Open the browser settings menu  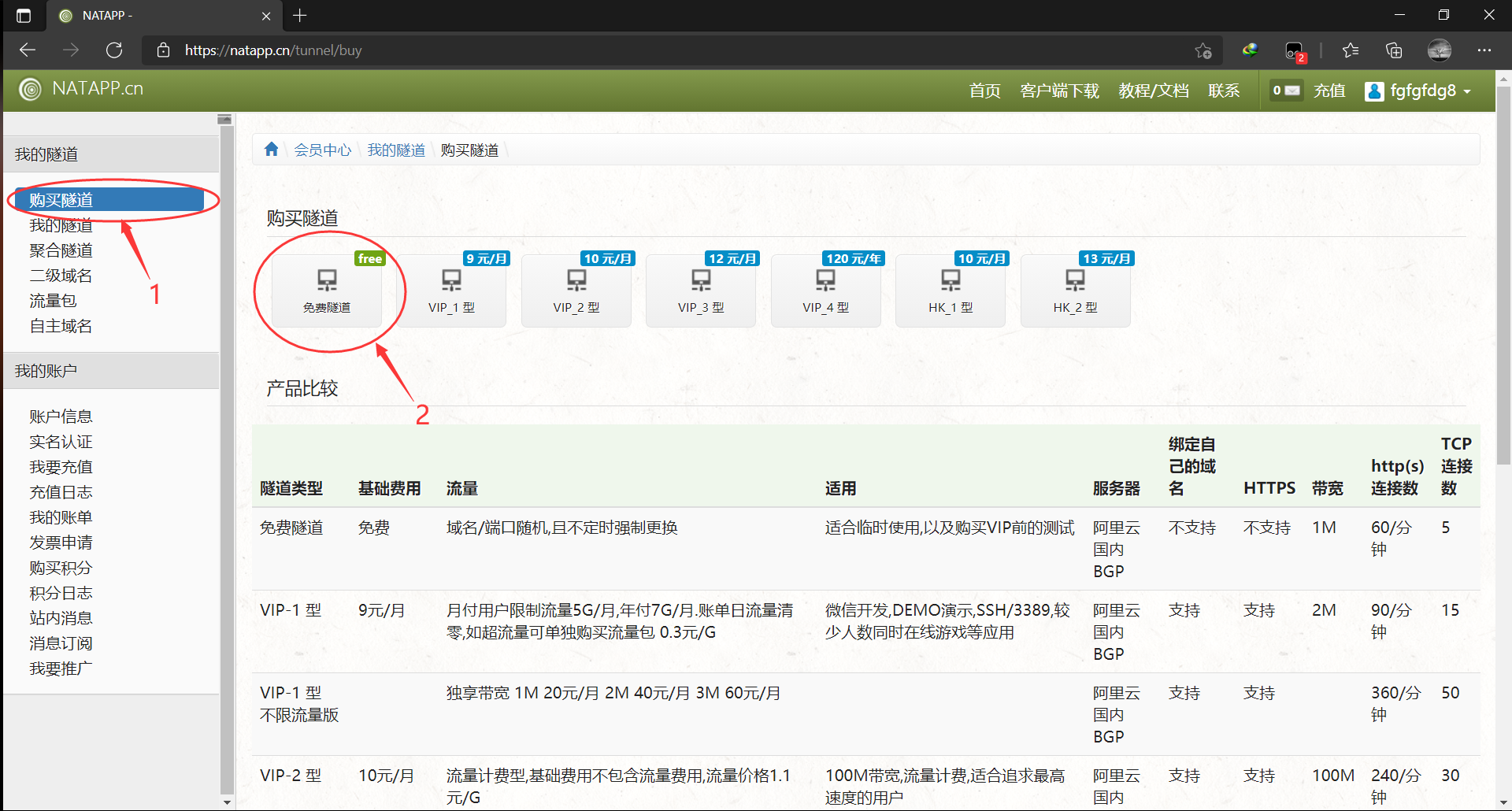point(1484,50)
